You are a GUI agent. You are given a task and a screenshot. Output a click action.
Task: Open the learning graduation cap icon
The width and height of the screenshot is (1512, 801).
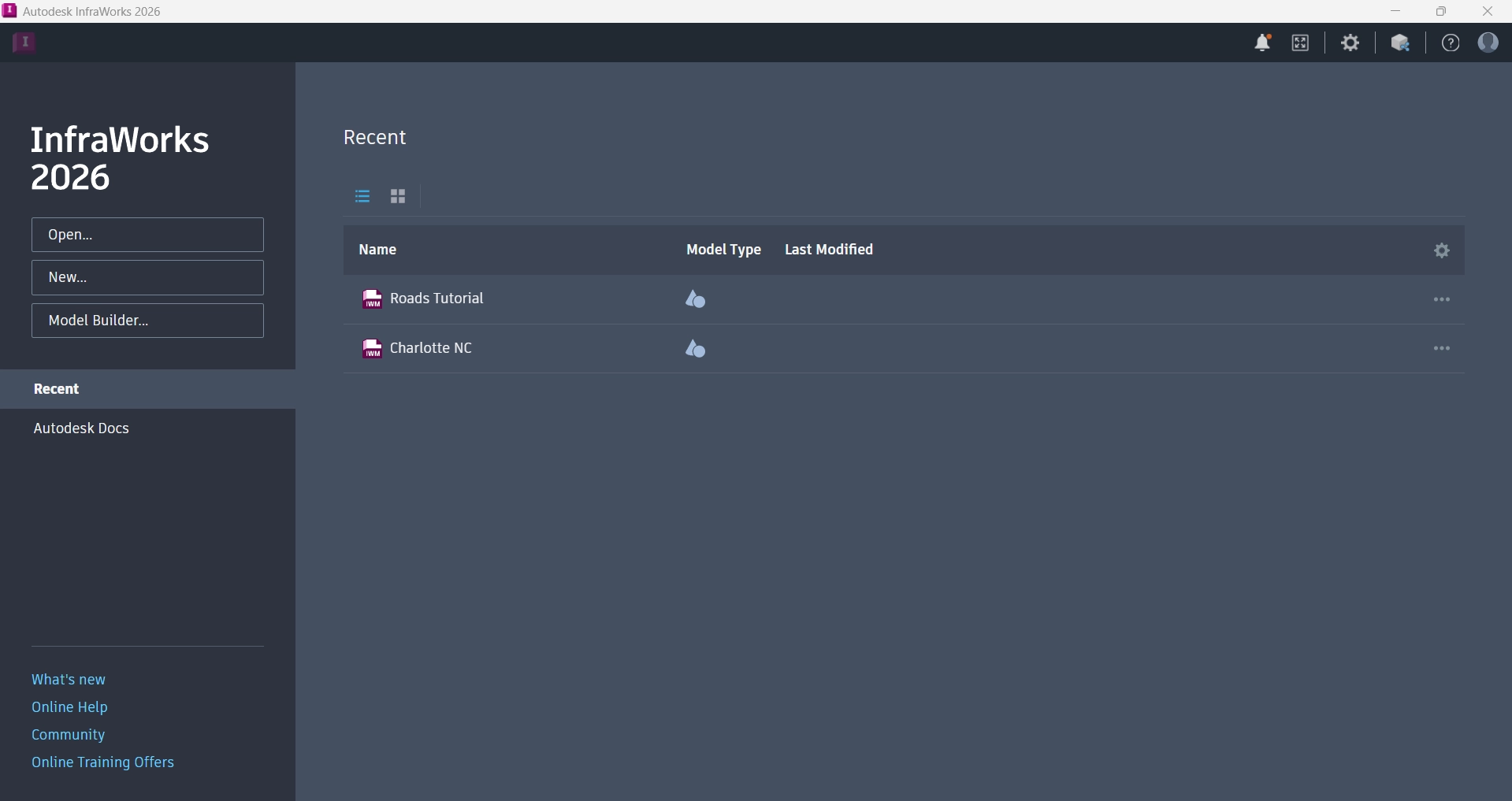(1400, 43)
